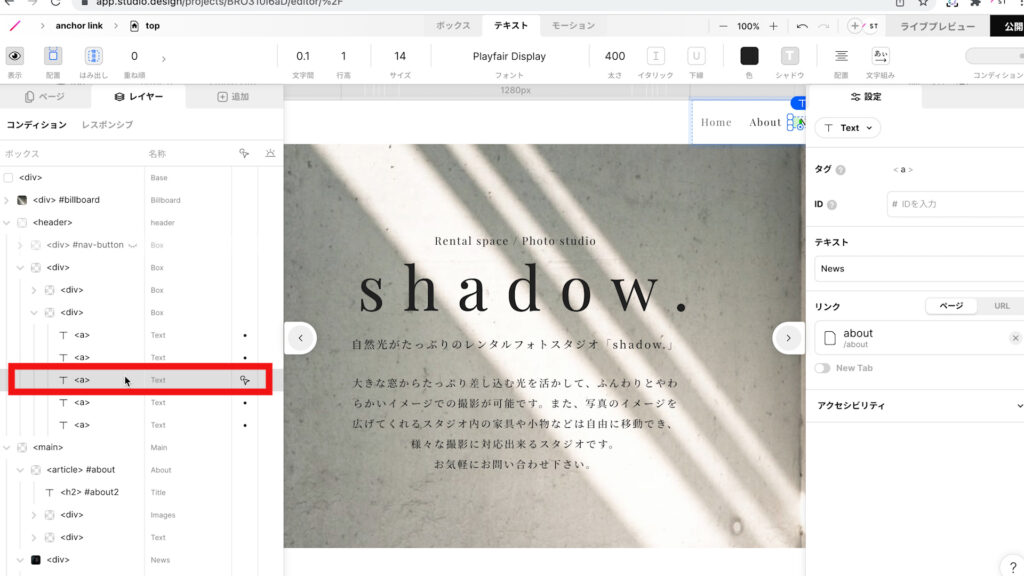Remove the about page link with X
Viewport: 1024px width, 576px height.
[1015, 338]
